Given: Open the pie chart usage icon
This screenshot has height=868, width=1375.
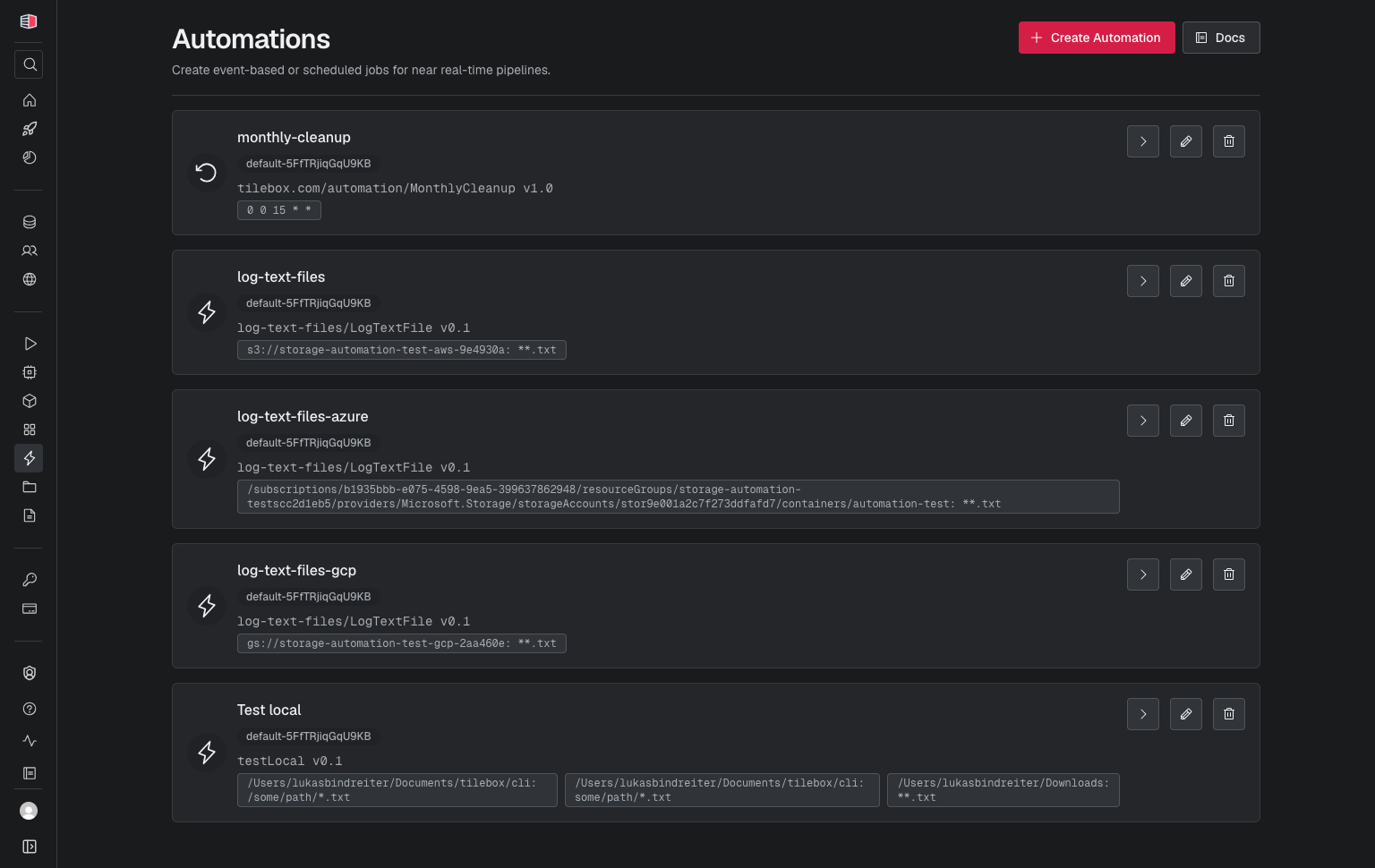Looking at the screenshot, I should 29,157.
